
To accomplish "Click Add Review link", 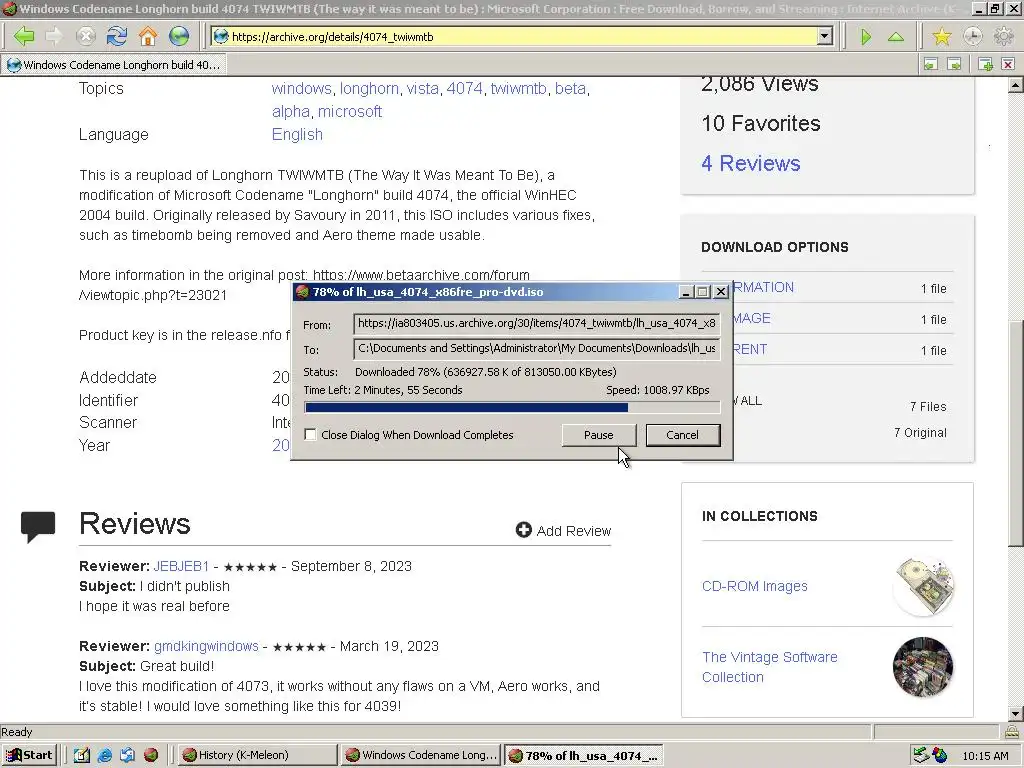I will [x=573, y=530].
